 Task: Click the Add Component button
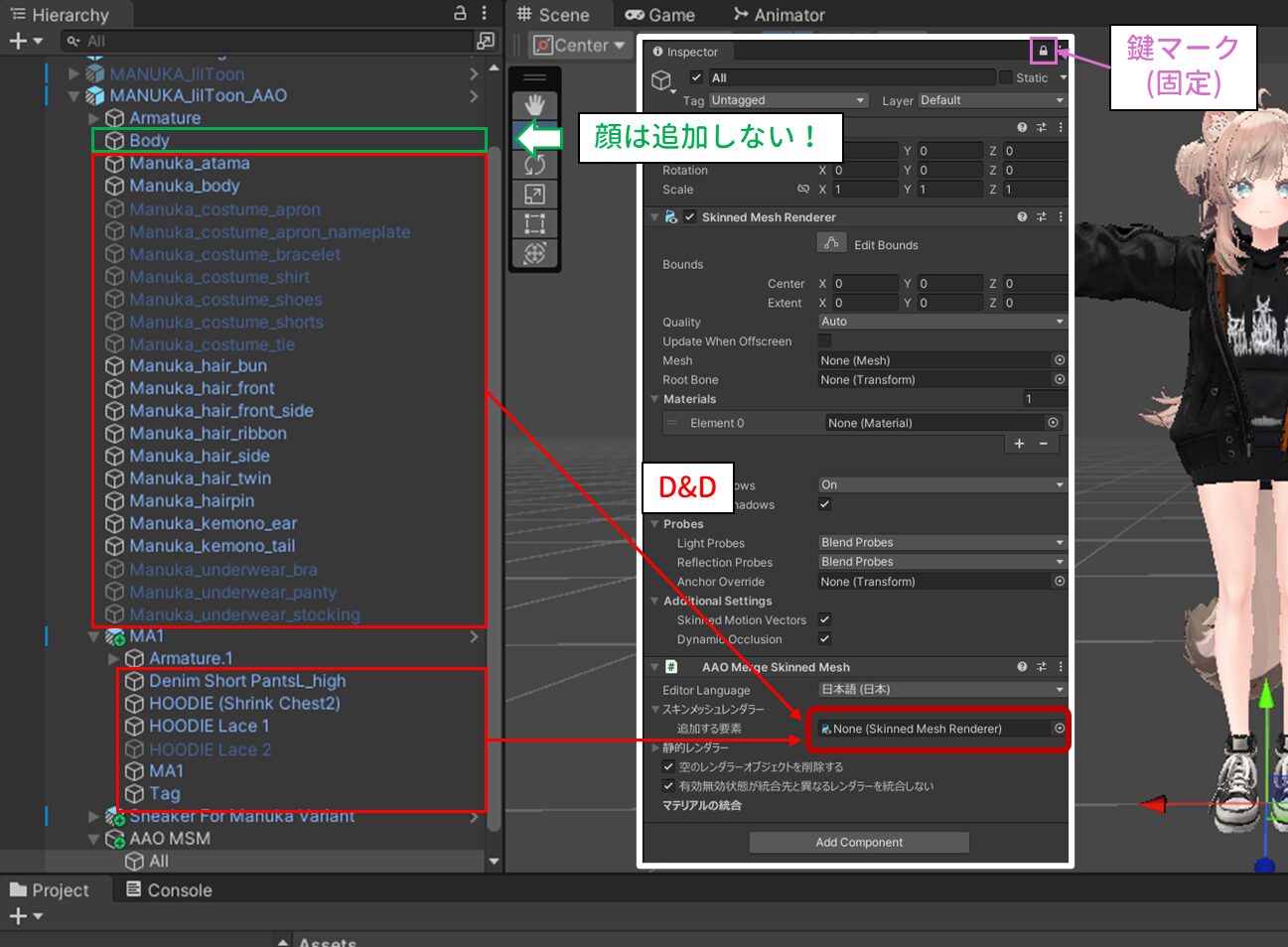pyautogui.click(x=859, y=842)
